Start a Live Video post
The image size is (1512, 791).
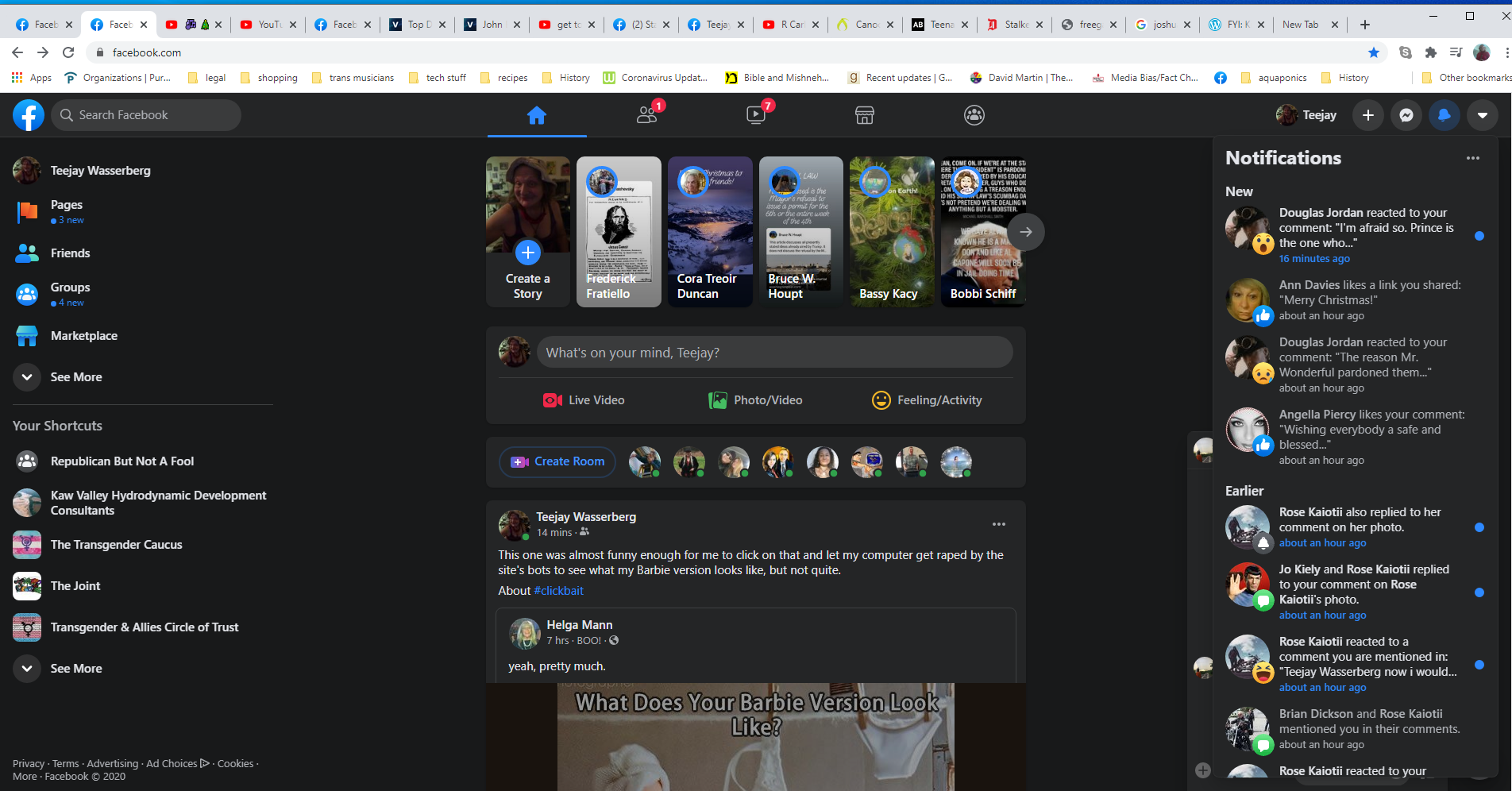tap(584, 400)
